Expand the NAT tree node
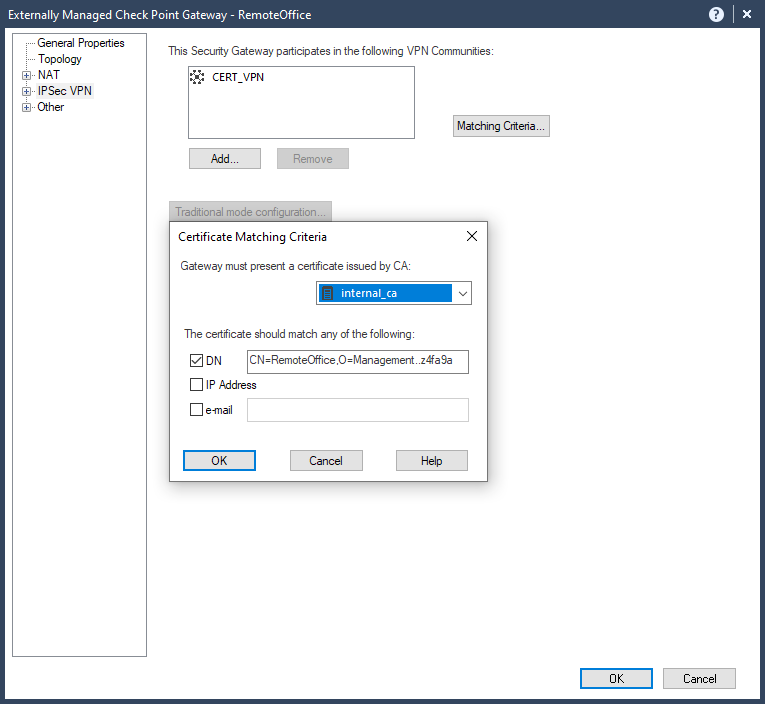The height and width of the screenshot is (704, 765). [x=27, y=75]
